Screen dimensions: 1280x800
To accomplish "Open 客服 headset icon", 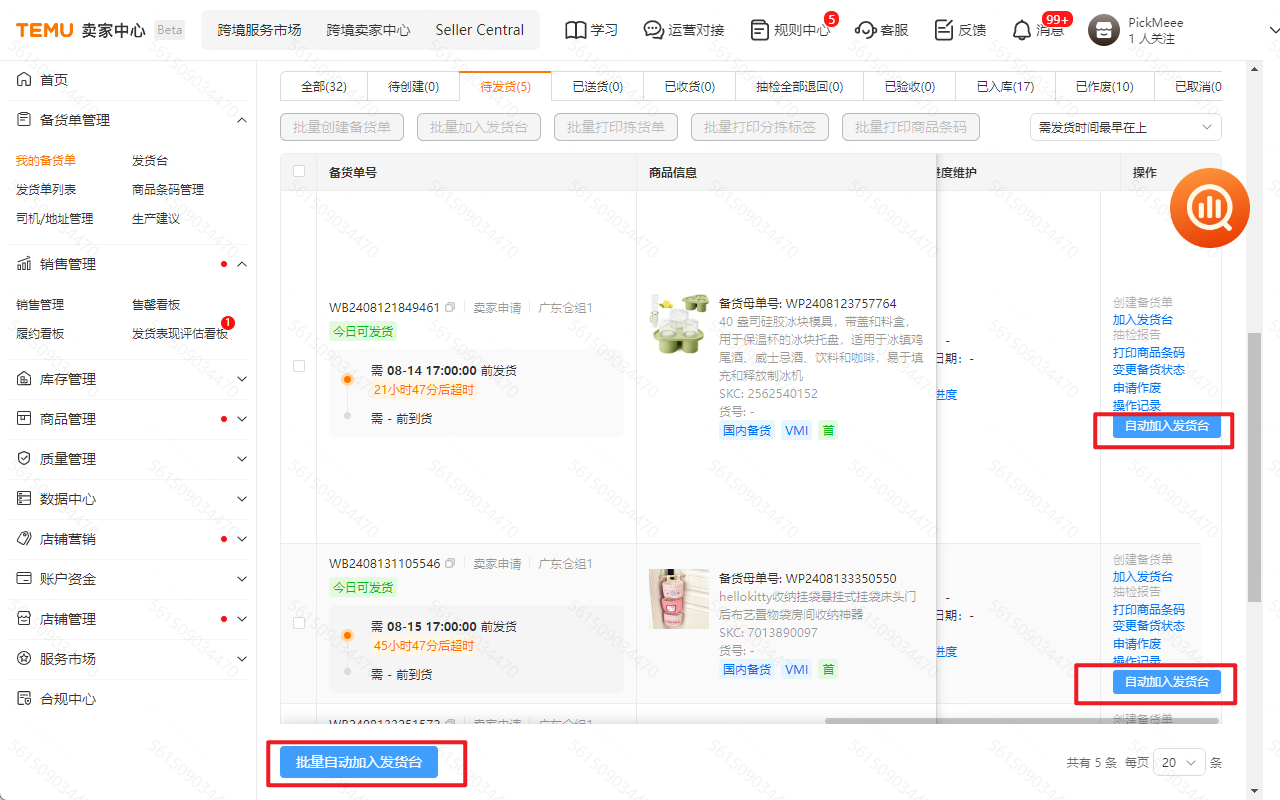I will tap(866, 30).
